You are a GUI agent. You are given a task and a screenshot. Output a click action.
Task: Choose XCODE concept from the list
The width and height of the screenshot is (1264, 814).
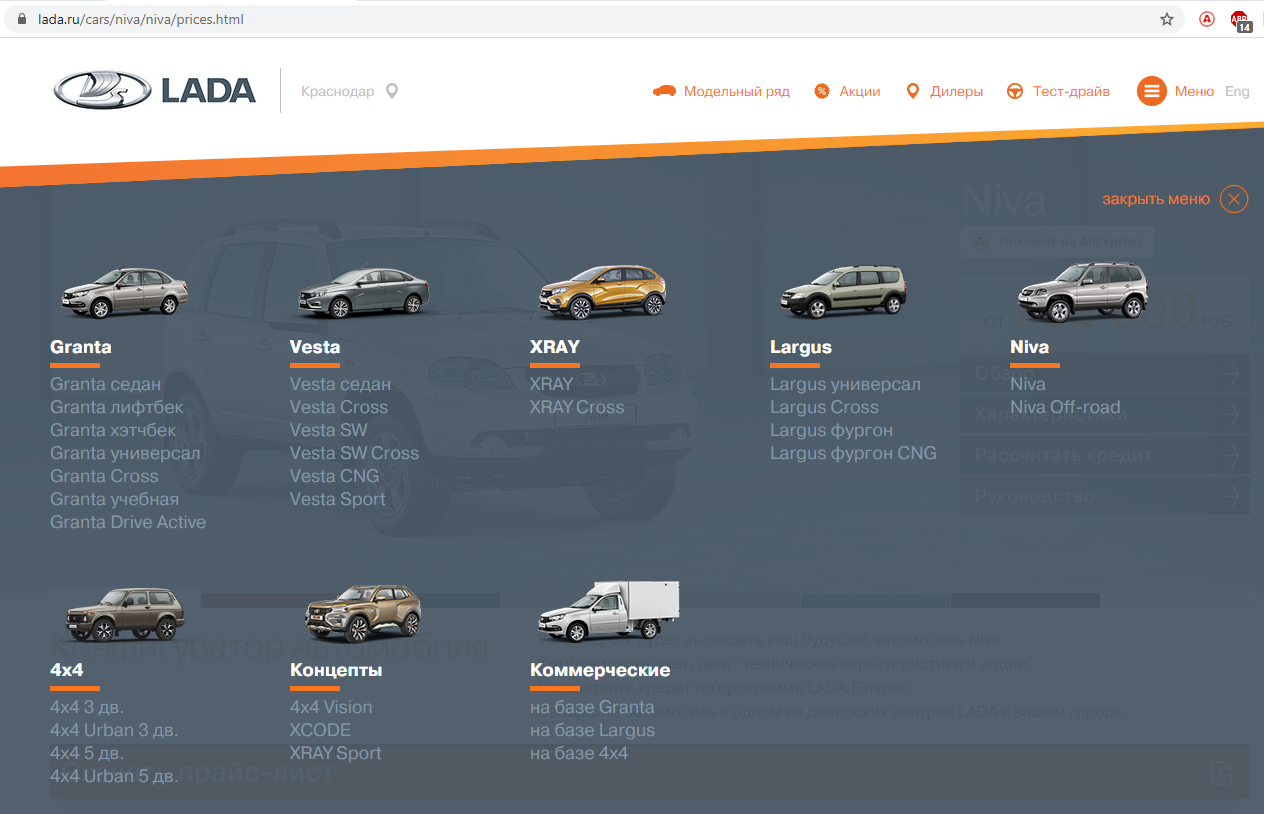click(320, 730)
